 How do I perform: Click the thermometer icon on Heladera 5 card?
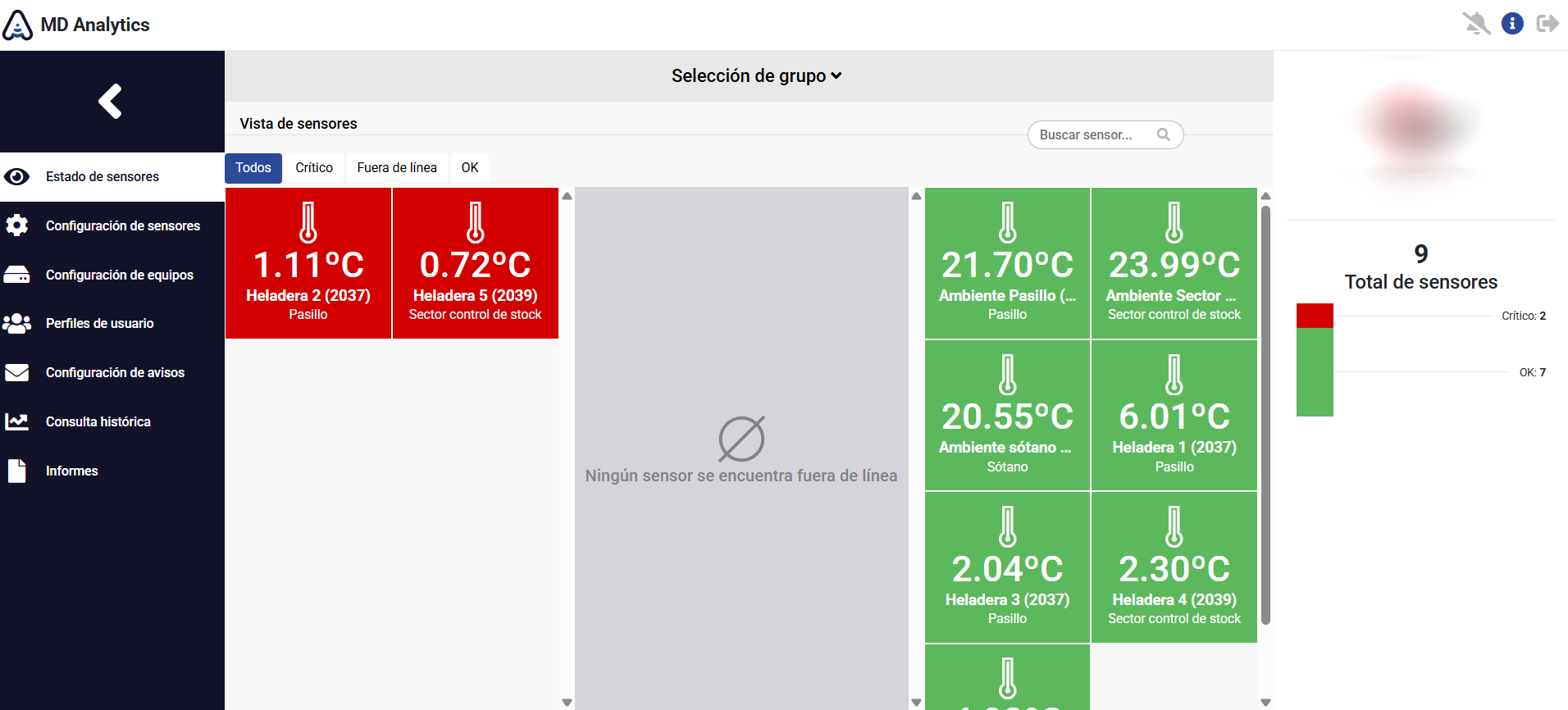coord(476,222)
